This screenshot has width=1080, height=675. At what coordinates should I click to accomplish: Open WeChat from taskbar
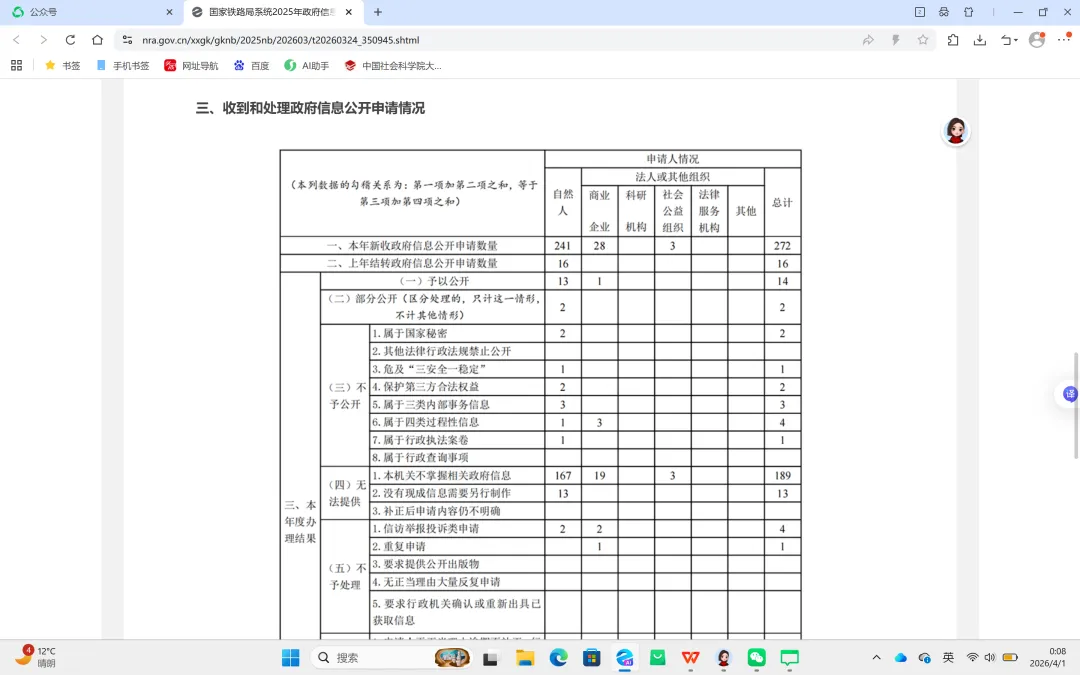756,658
